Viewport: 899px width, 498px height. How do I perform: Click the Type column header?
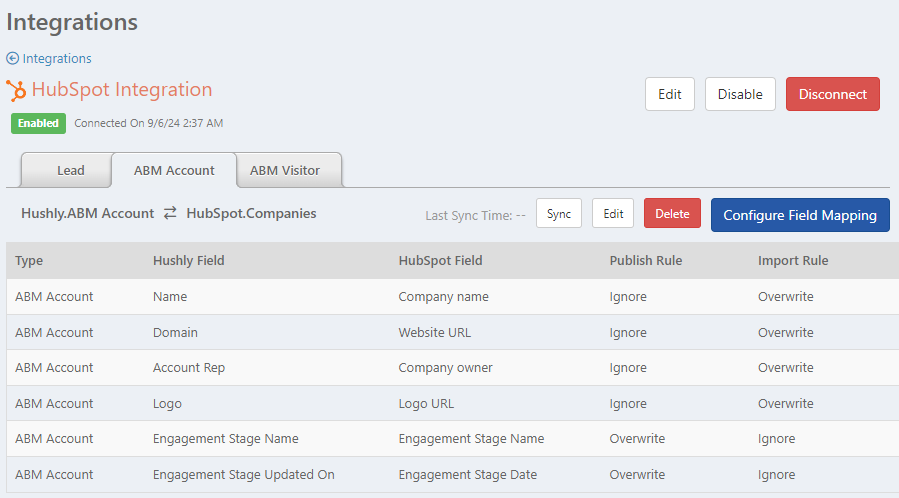coord(29,261)
